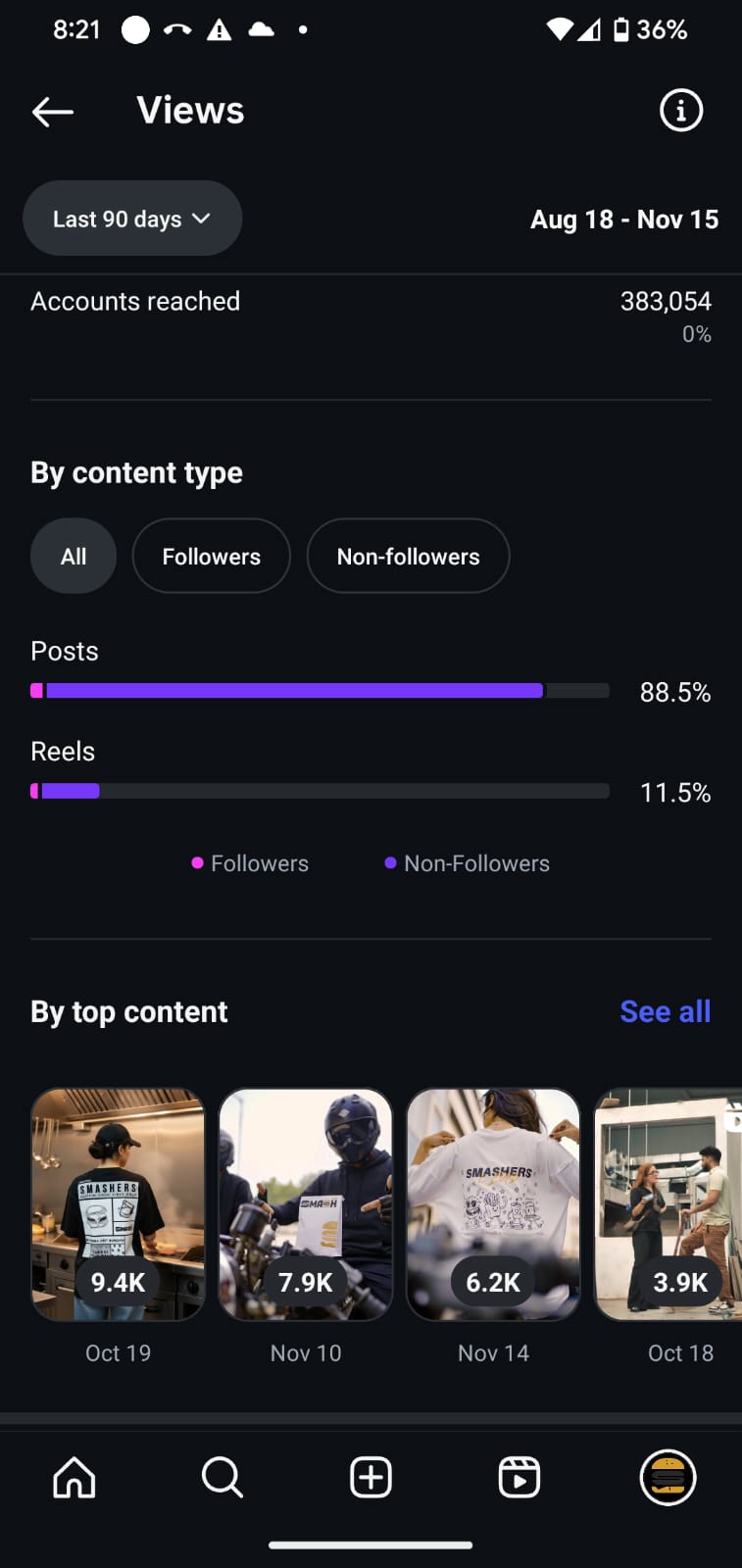Tap the back arrow icon
The width and height of the screenshot is (742, 1568).
(x=53, y=112)
